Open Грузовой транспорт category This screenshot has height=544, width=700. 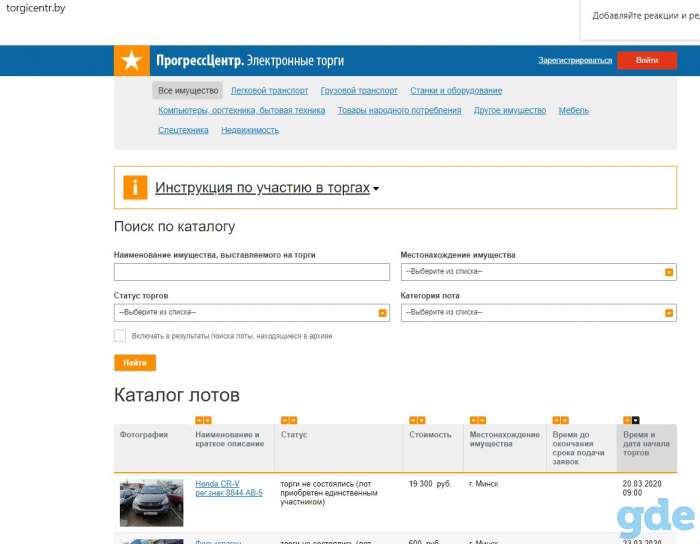click(x=359, y=91)
